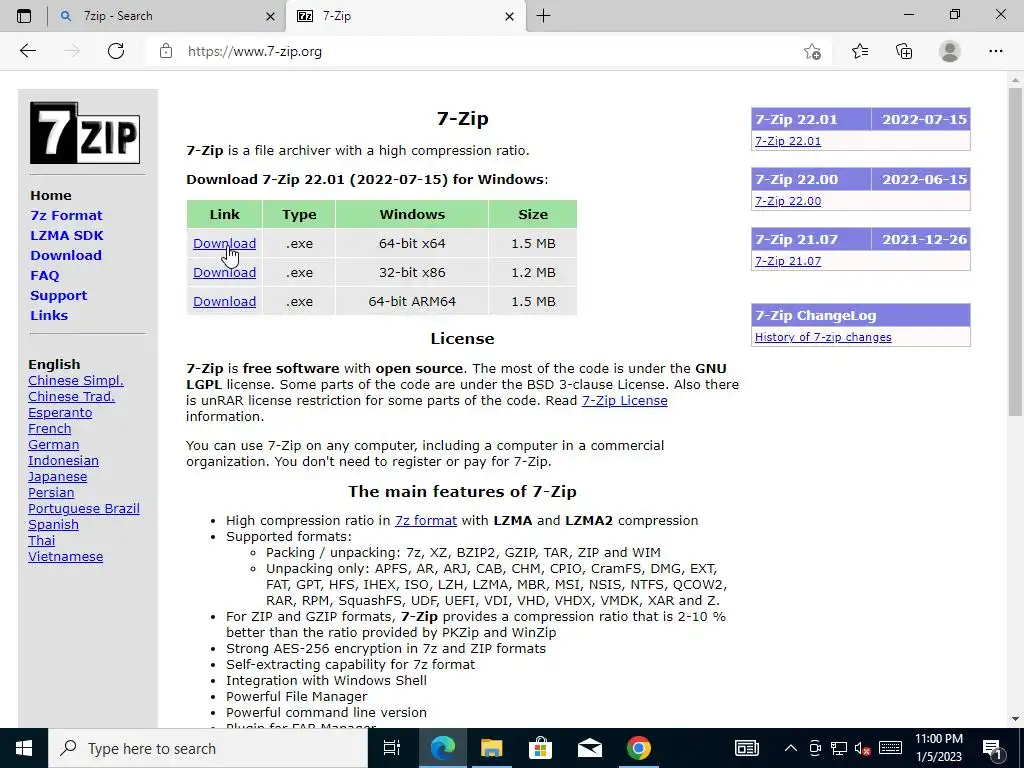Open Edge settings and more menu
This screenshot has width=1024, height=768.
[995, 51]
